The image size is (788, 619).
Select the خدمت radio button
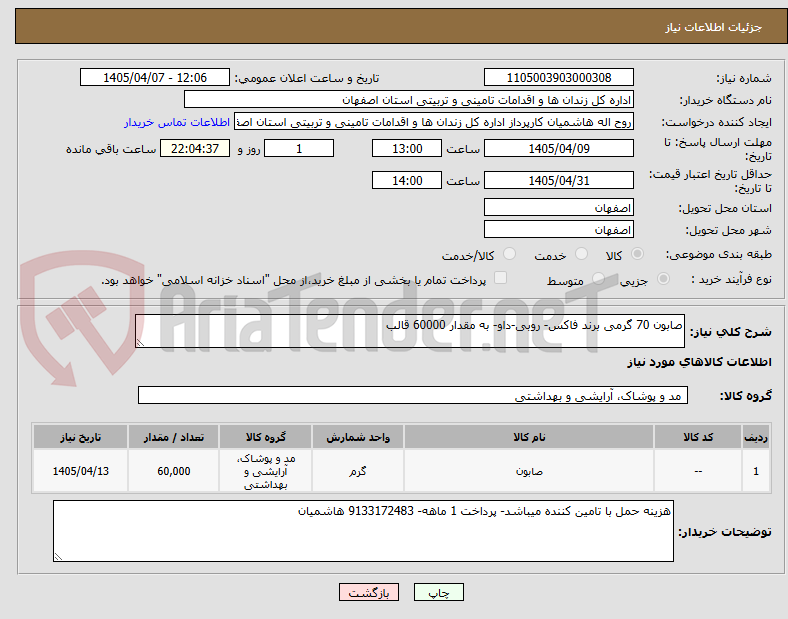pyautogui.click(x=581, y=254)
